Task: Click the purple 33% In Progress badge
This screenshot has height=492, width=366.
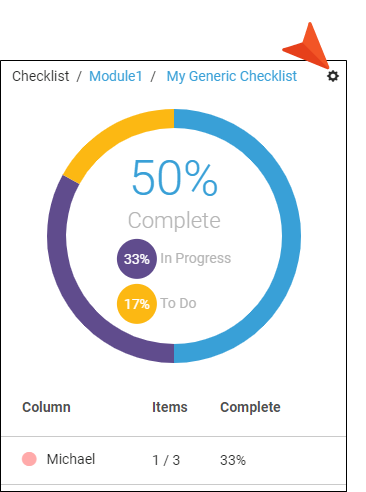Action: click(x=137, y=259)
